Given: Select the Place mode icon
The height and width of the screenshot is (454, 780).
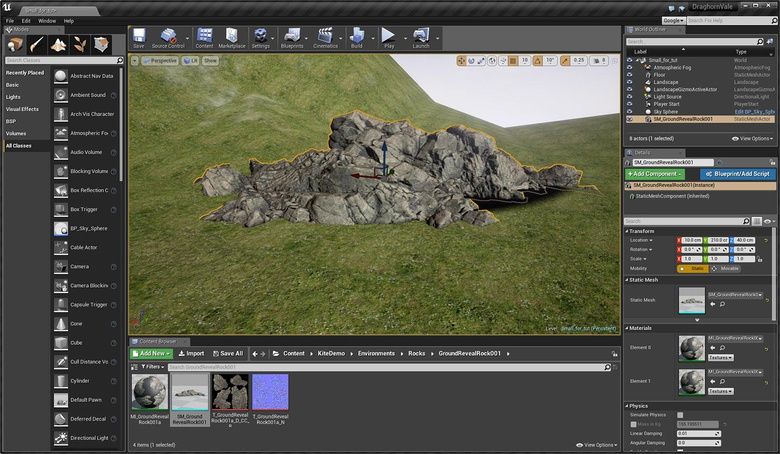Looking at the screenshot, I should (15, 45).
